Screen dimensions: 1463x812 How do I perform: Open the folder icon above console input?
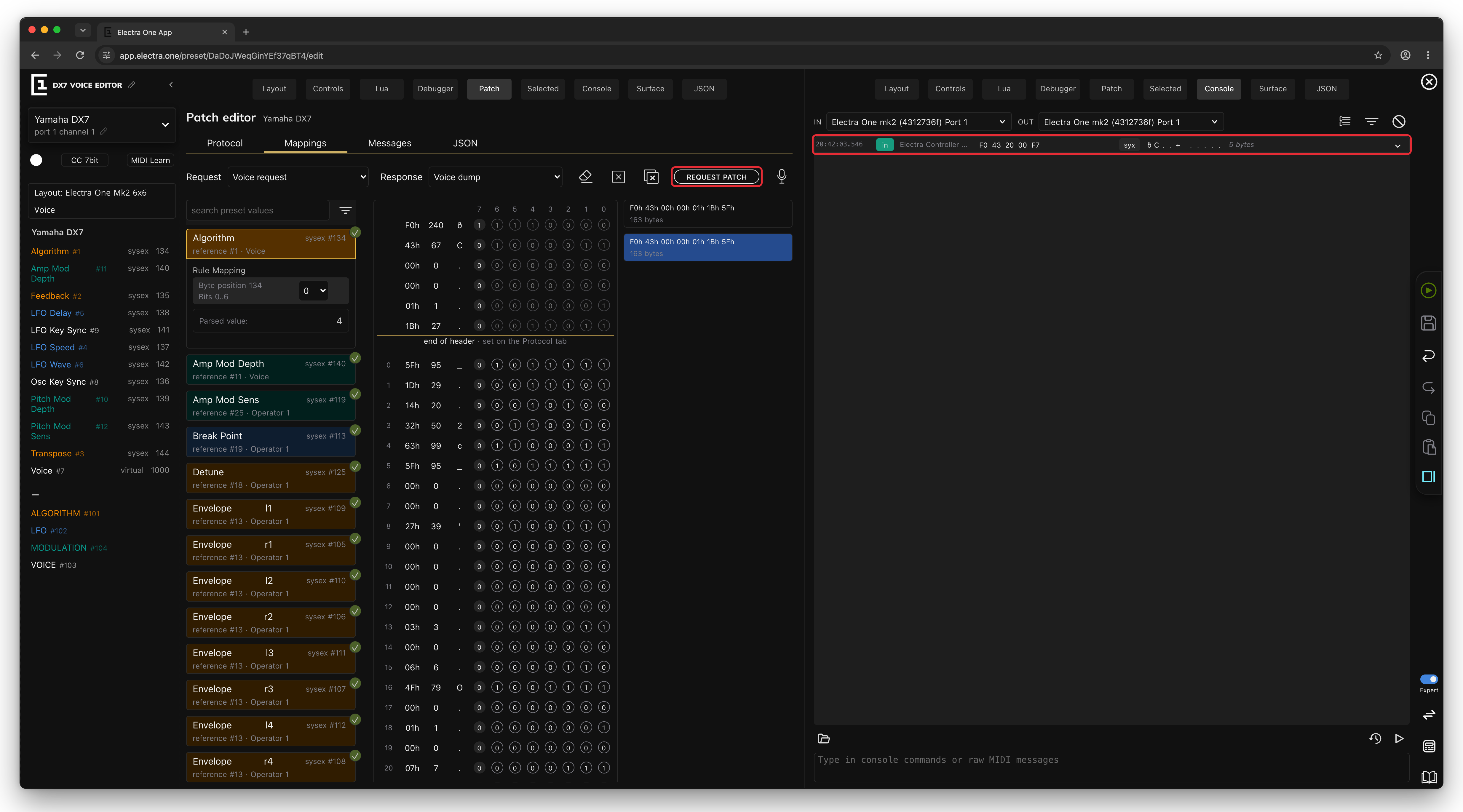point(823,739)
